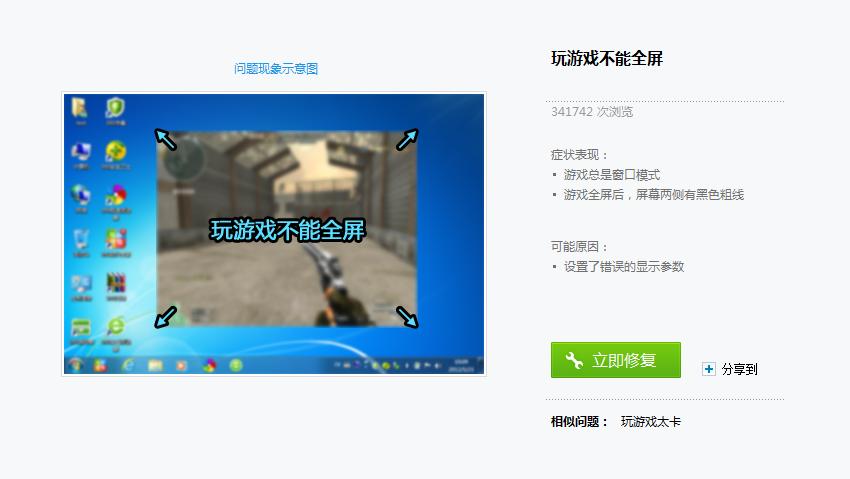Click symptom text 游戏总是窗口模式
Viewport: 850px width, 479px height.
click(611, 175)
